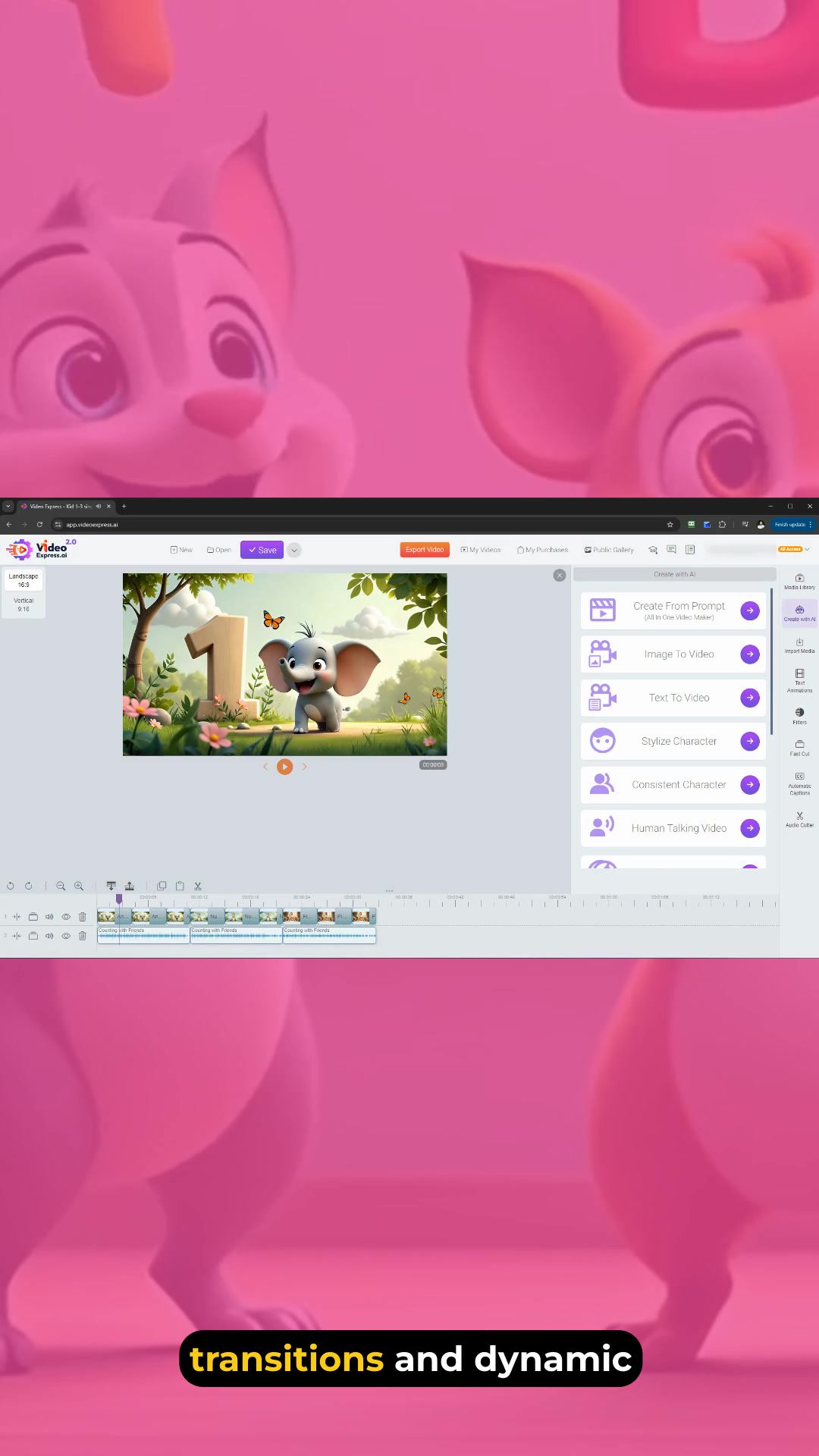Viewport: 819px width, 1456px height.
Task: Click Open in the top menu
Action: [219, 550]
